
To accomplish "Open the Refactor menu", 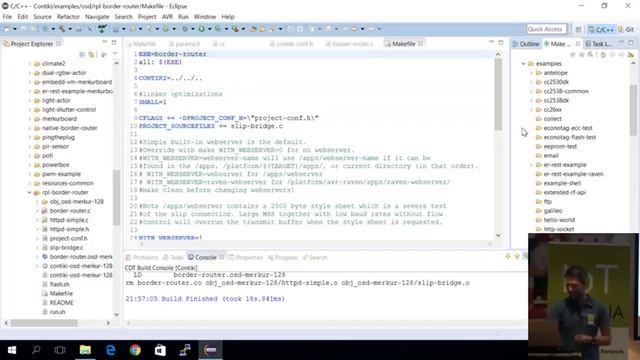I will 68,17.
